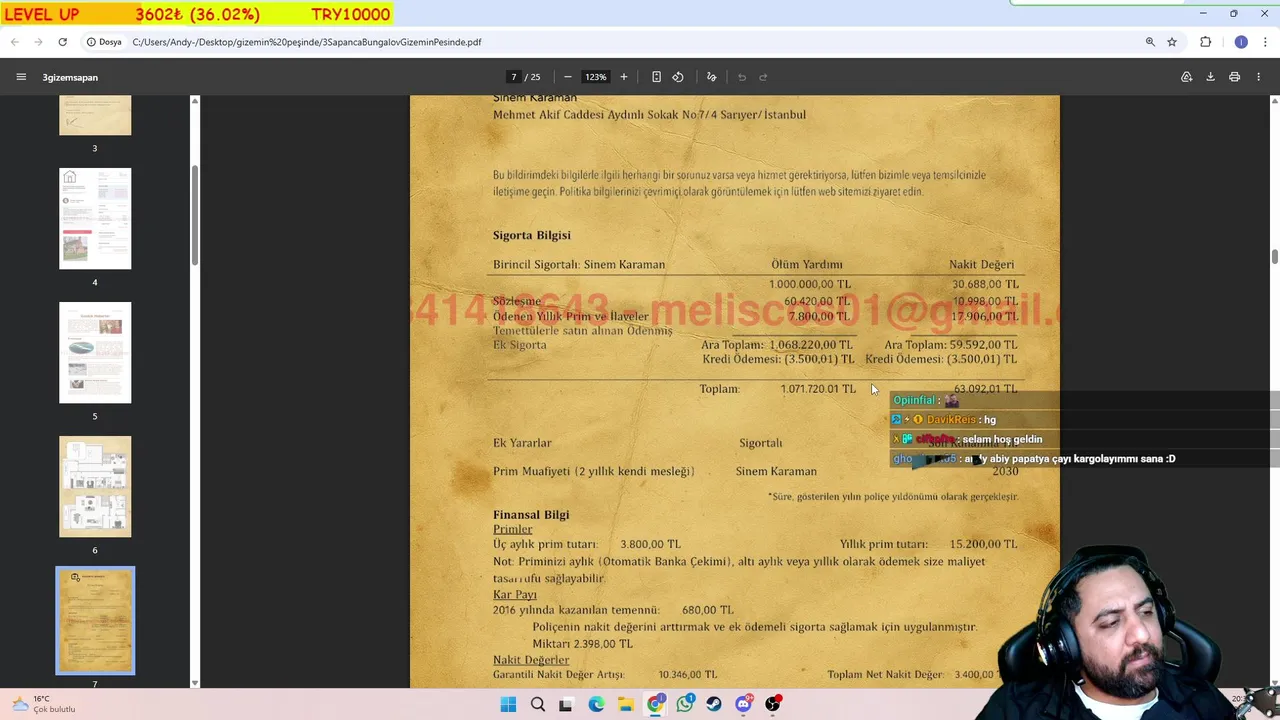Open OBS Studio from the taskbar
Viewport: 1280px width, 720px height.
[773, 704]
